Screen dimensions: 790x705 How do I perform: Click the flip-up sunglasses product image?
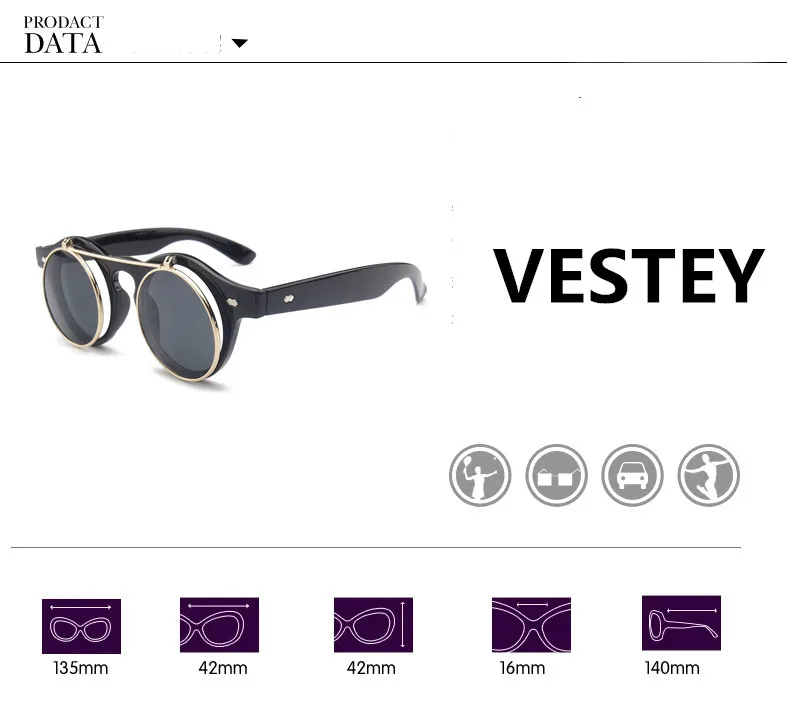(x=232, y=304)
